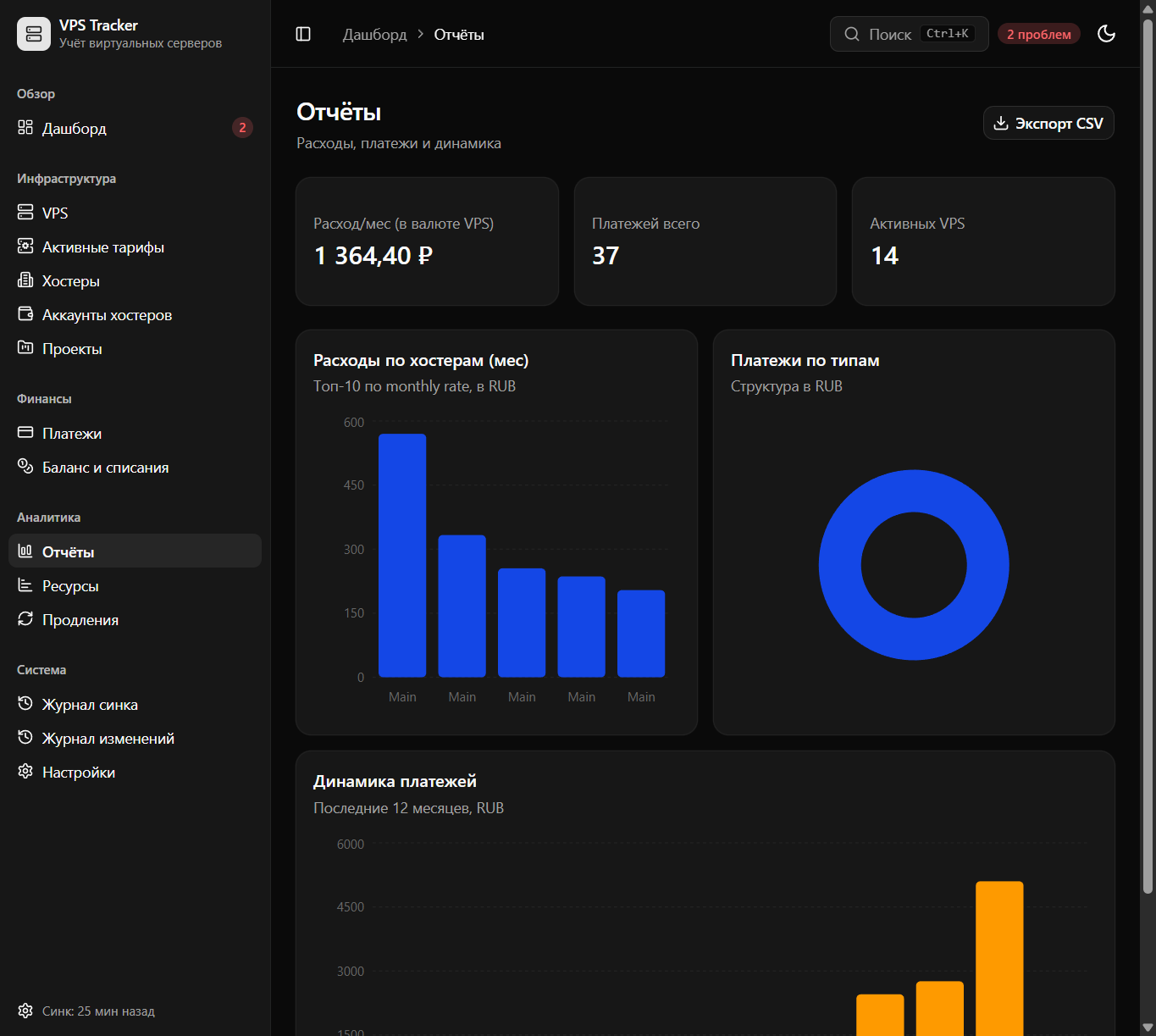The width and height of the screenshot is (1156, 1036).
Task: Click the Платежи по типам title
Action: pos(805,360)
